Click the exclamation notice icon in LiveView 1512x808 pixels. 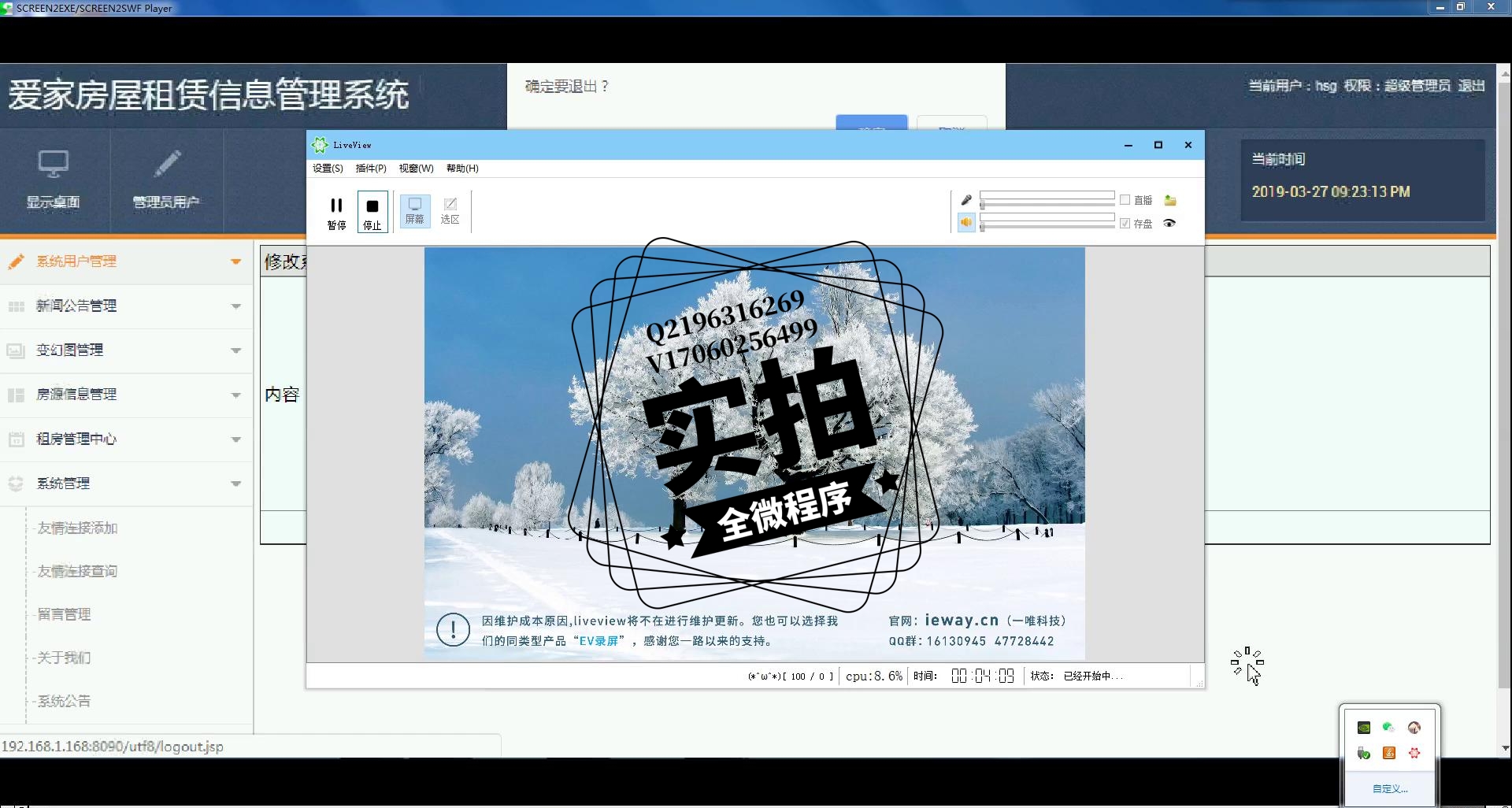[453, 630]
